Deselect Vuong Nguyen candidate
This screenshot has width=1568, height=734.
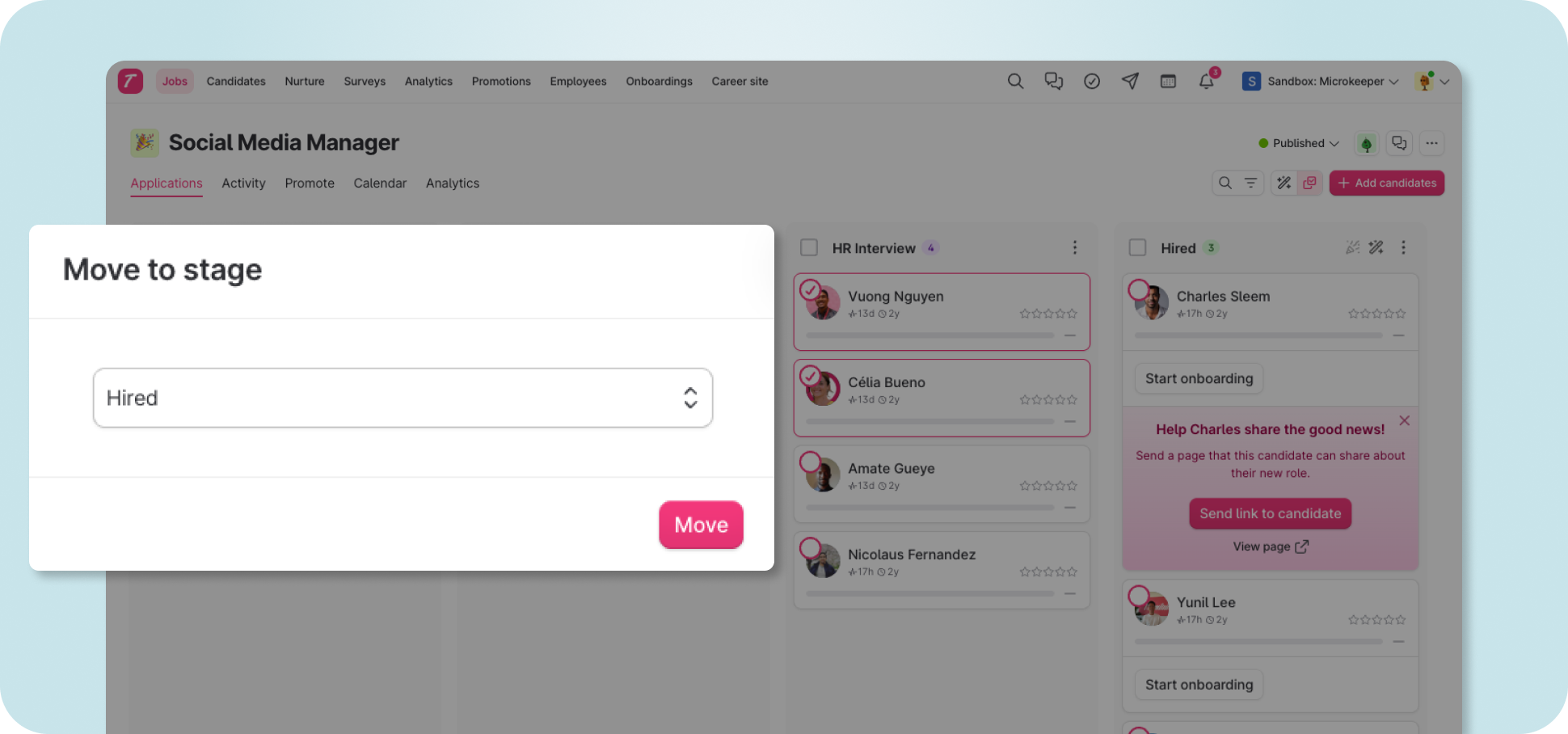pos(810,289)
